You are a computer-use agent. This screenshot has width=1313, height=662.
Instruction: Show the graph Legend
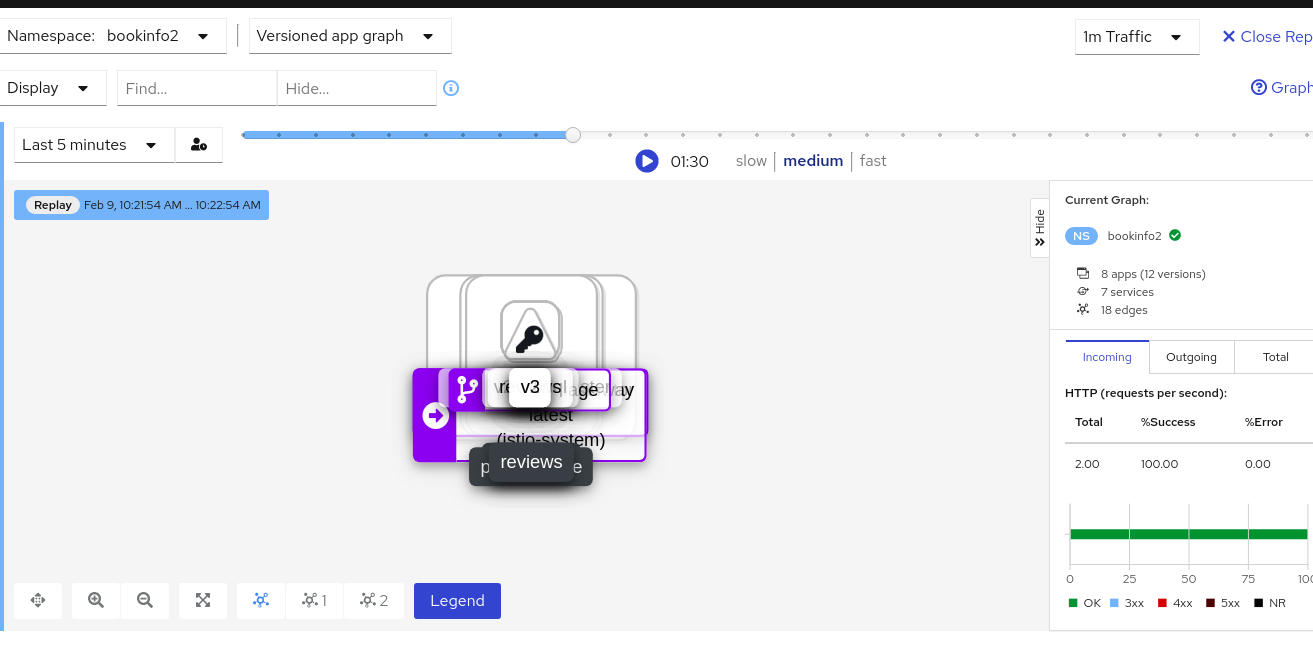pyautogui.click(x=457, y=601)
